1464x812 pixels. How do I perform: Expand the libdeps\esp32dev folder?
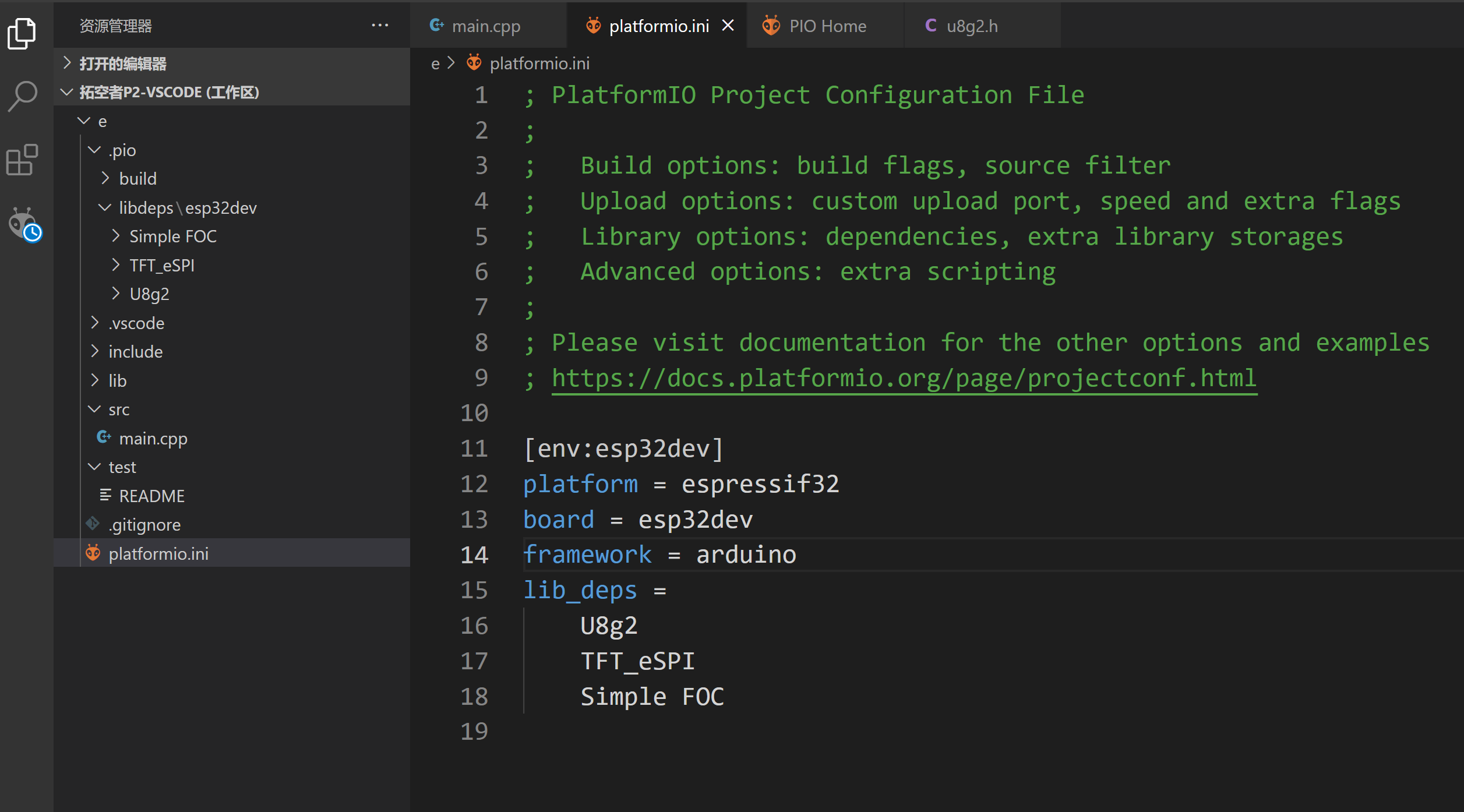[x=107, y=207]
